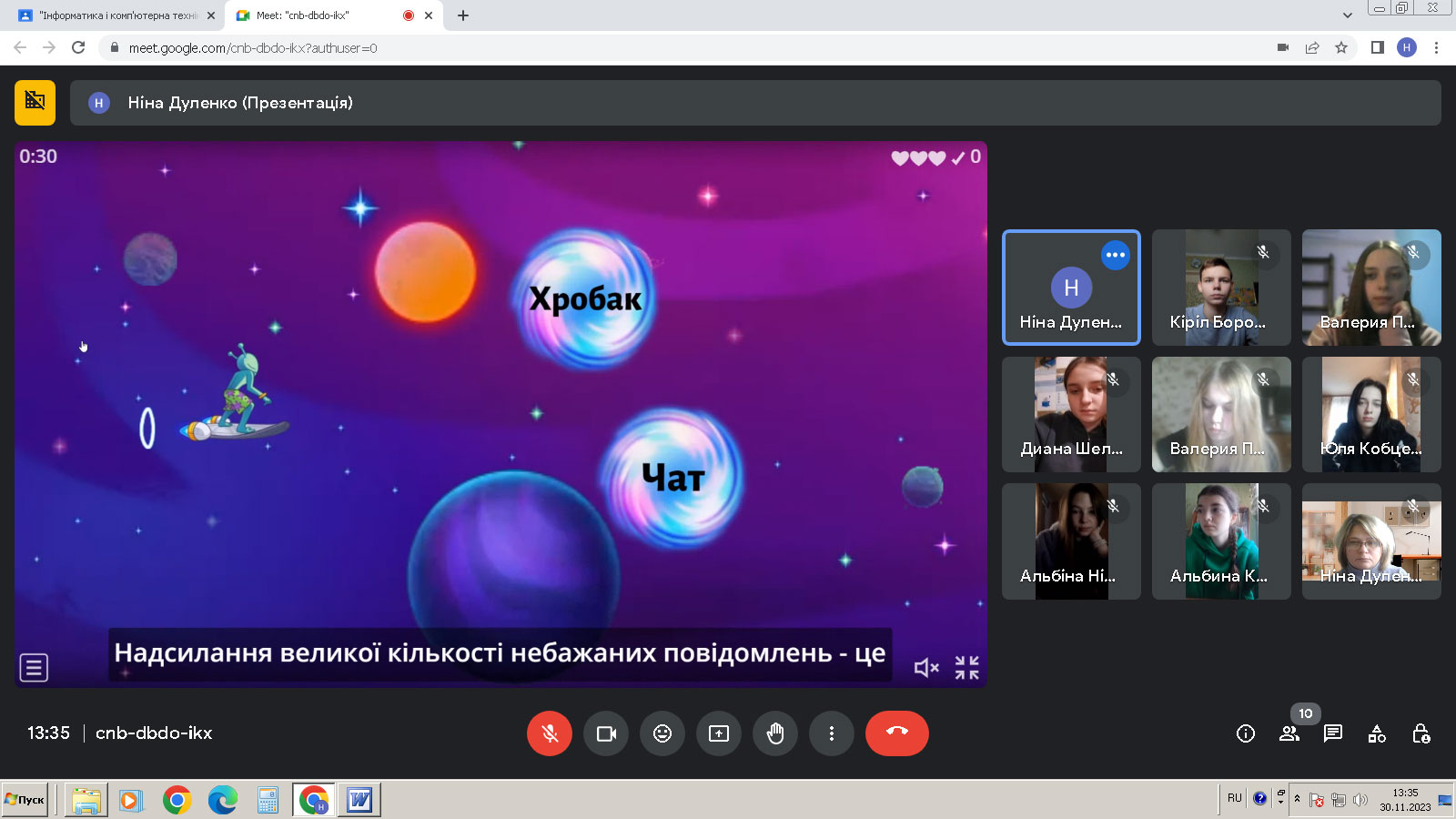
Task: Show hidden tray icons arrow
Action: coord(1297,799)
